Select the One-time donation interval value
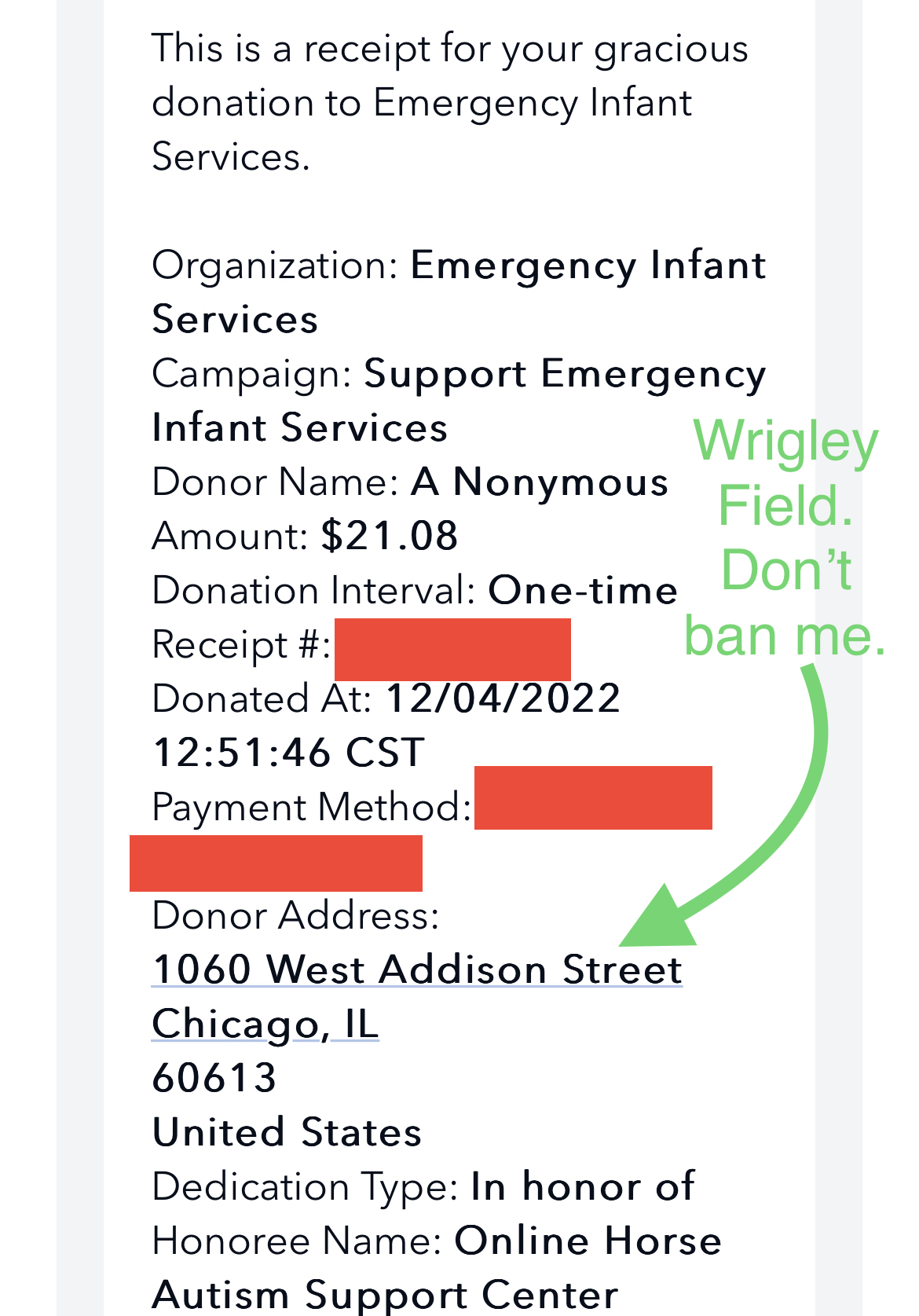Screen dimensions: 919x1316 [583, 590]
